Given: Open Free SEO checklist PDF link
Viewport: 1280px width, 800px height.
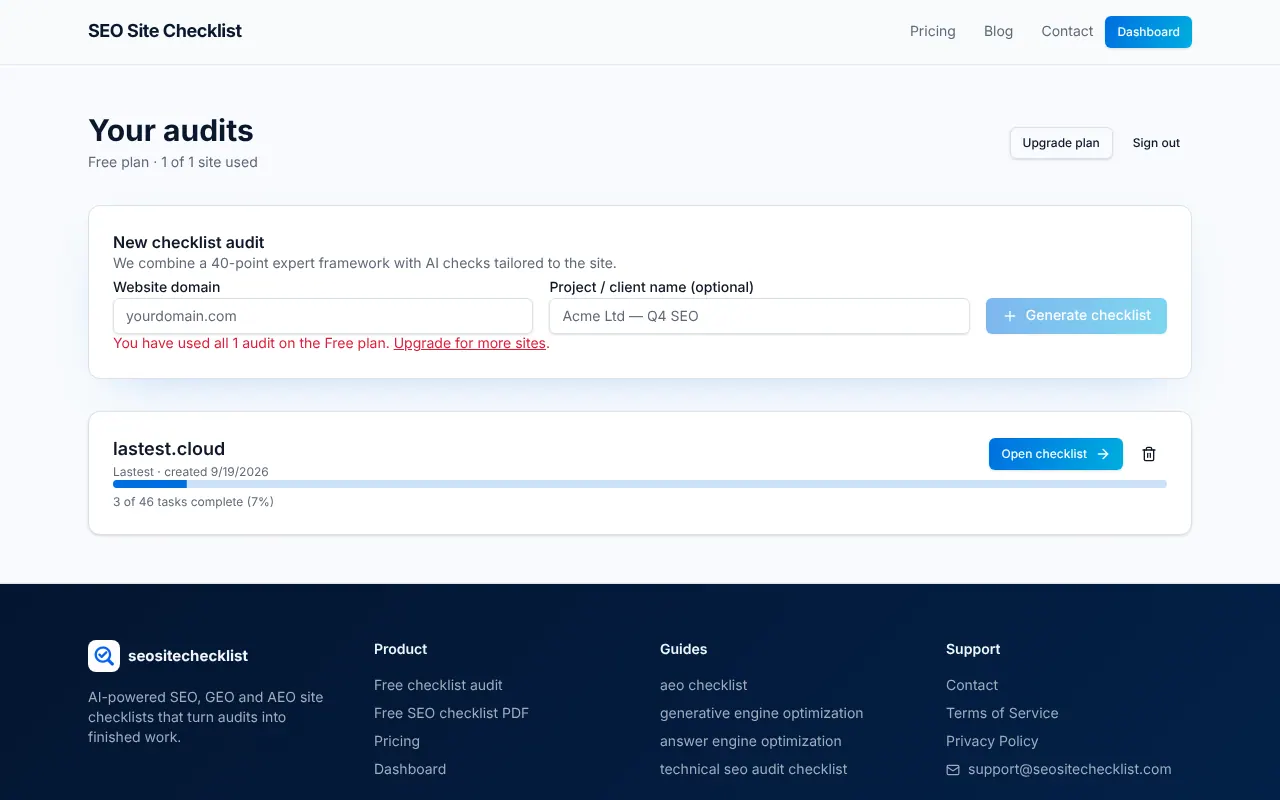Looking at the screenshot, I should (x=451, y=713).
